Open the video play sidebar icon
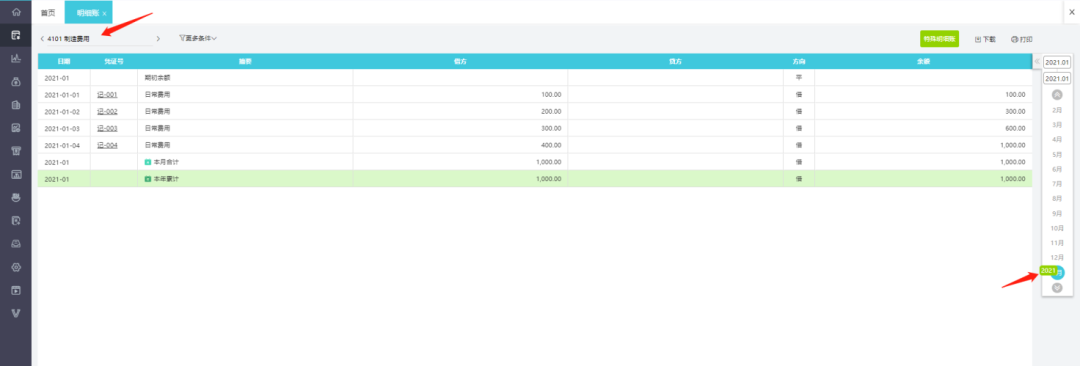Viewport: 1080px width, 366px height. [16, 290]
